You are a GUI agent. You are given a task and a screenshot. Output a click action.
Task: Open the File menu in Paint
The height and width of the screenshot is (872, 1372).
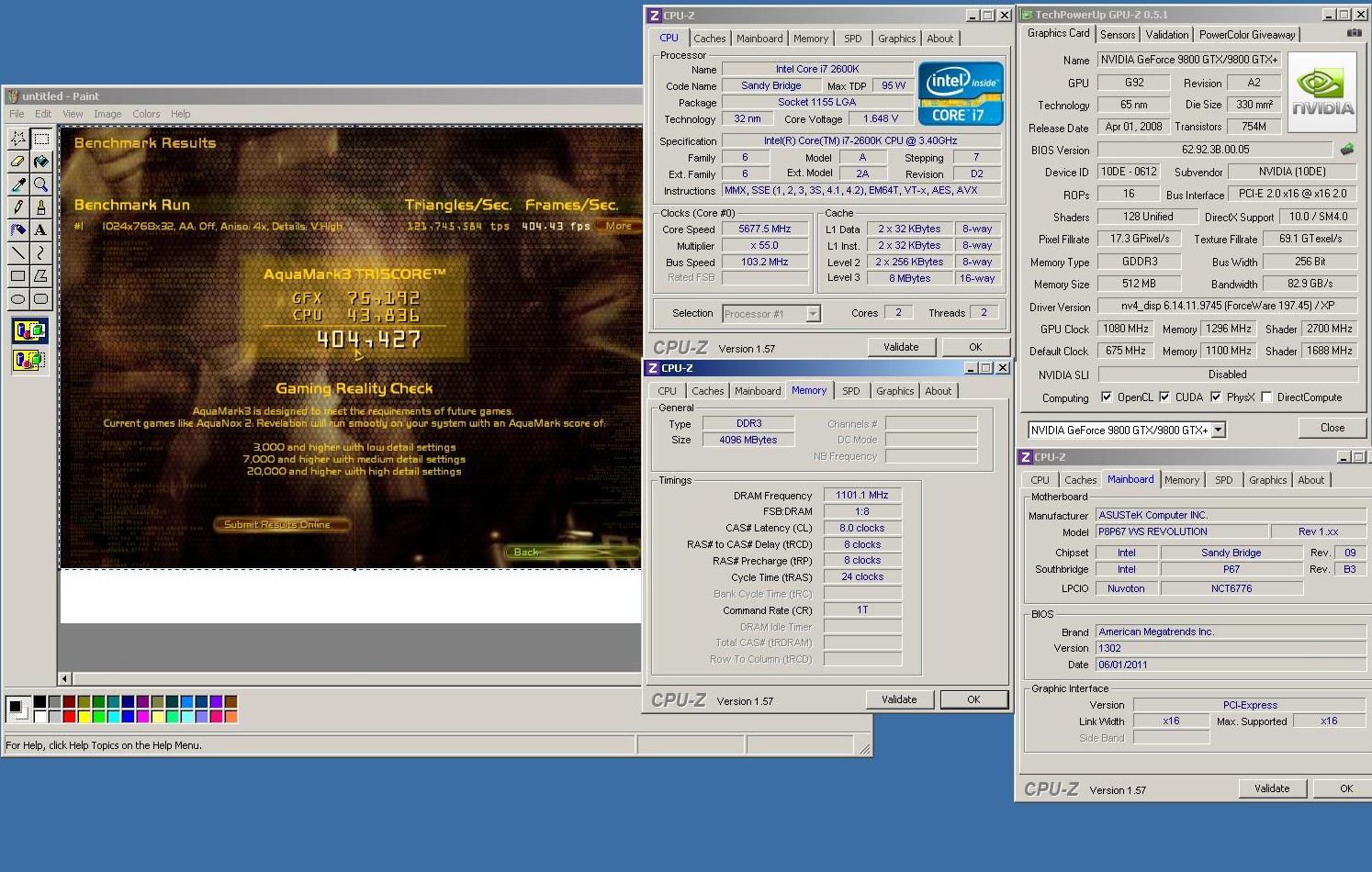pos(17,114)
